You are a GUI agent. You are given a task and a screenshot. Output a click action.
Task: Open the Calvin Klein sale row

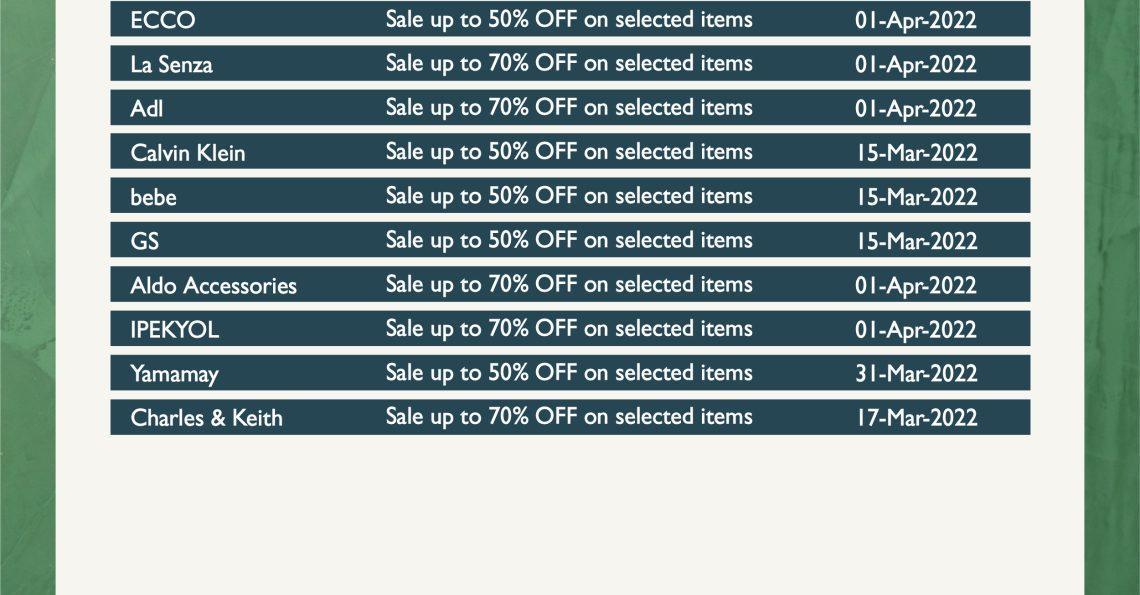(570, 151)
